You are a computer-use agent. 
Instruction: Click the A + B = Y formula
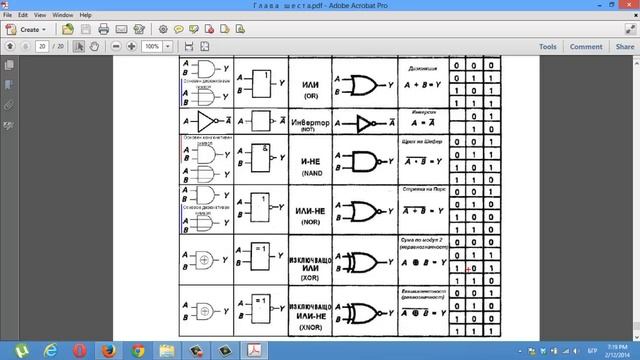[422, 85]
